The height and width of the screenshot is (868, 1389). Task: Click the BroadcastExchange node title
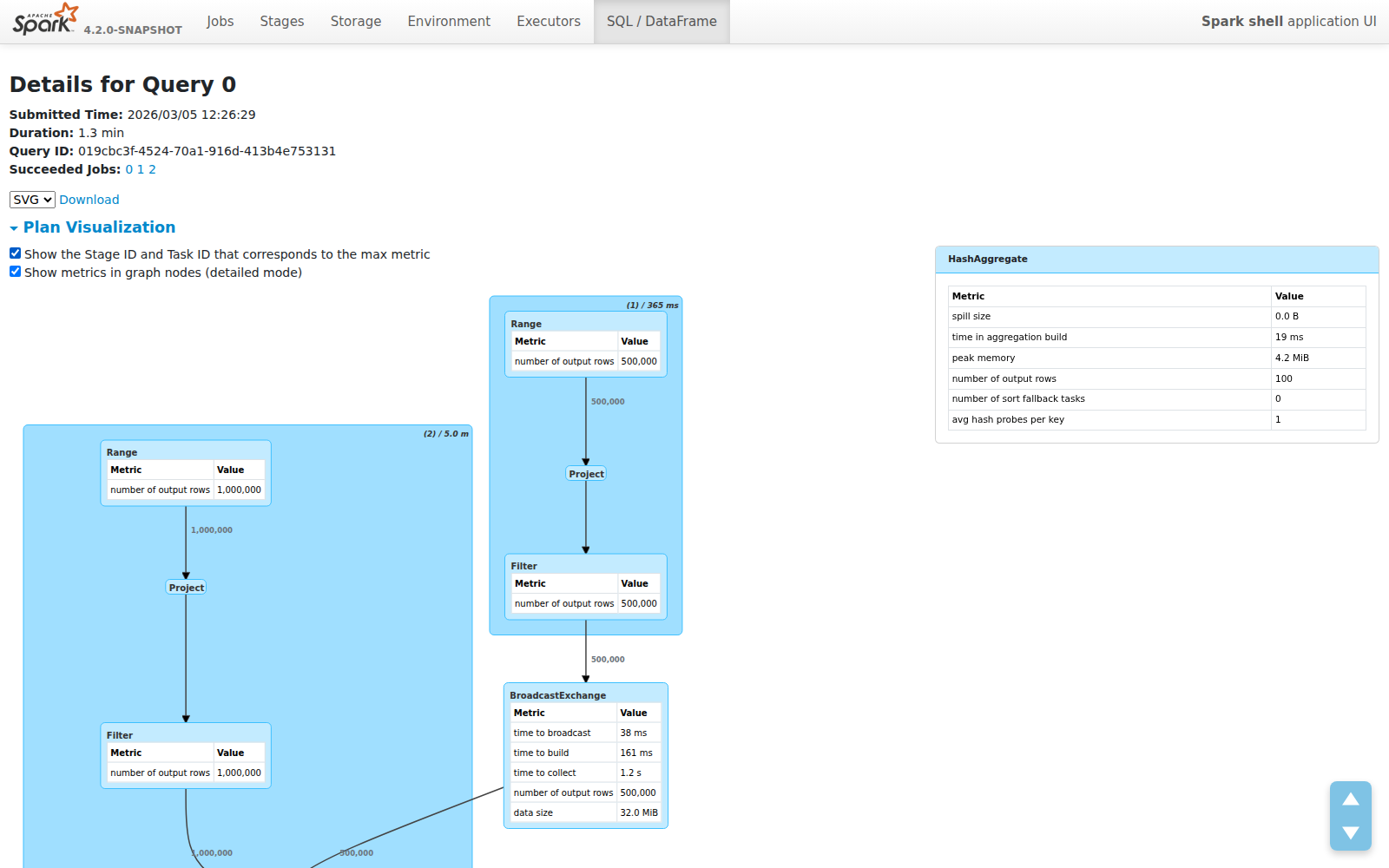coord(557,695)
